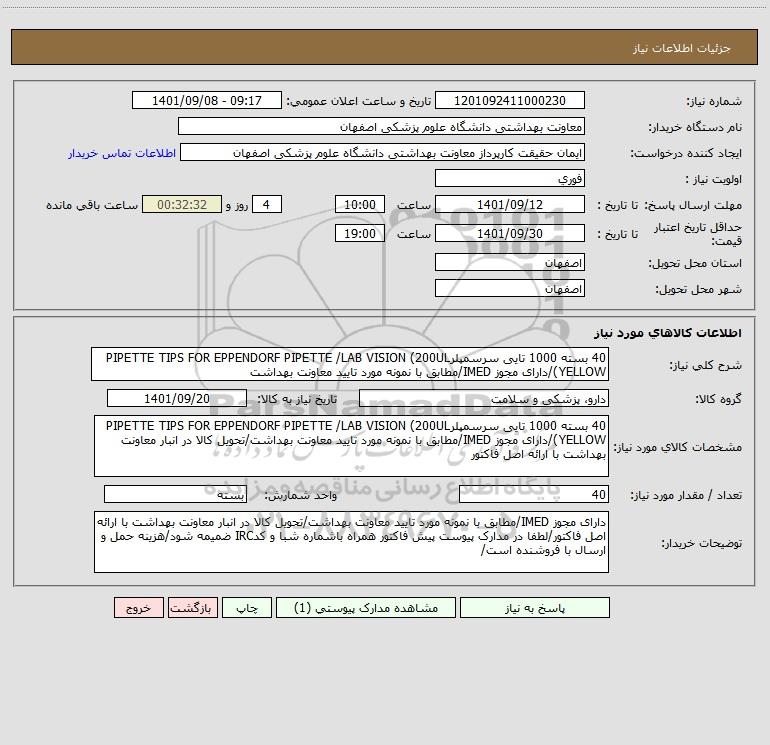Click the response deadline time 10:00
This screenshot has width=770, height=745.
coord(359,205)
